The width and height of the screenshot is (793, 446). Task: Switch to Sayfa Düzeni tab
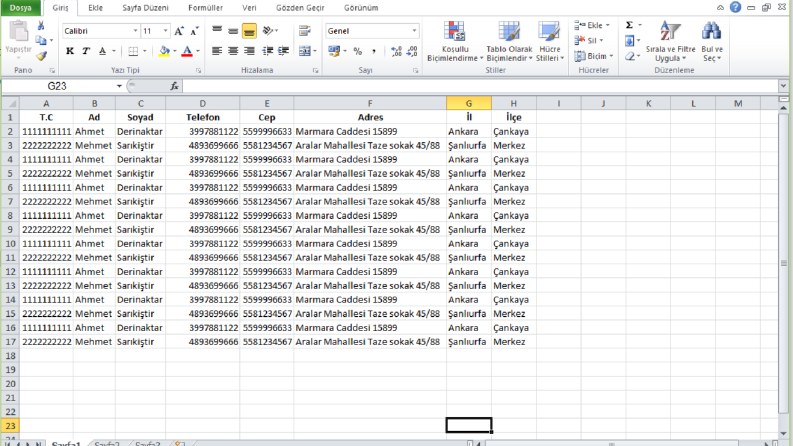(x=145, y=8)
